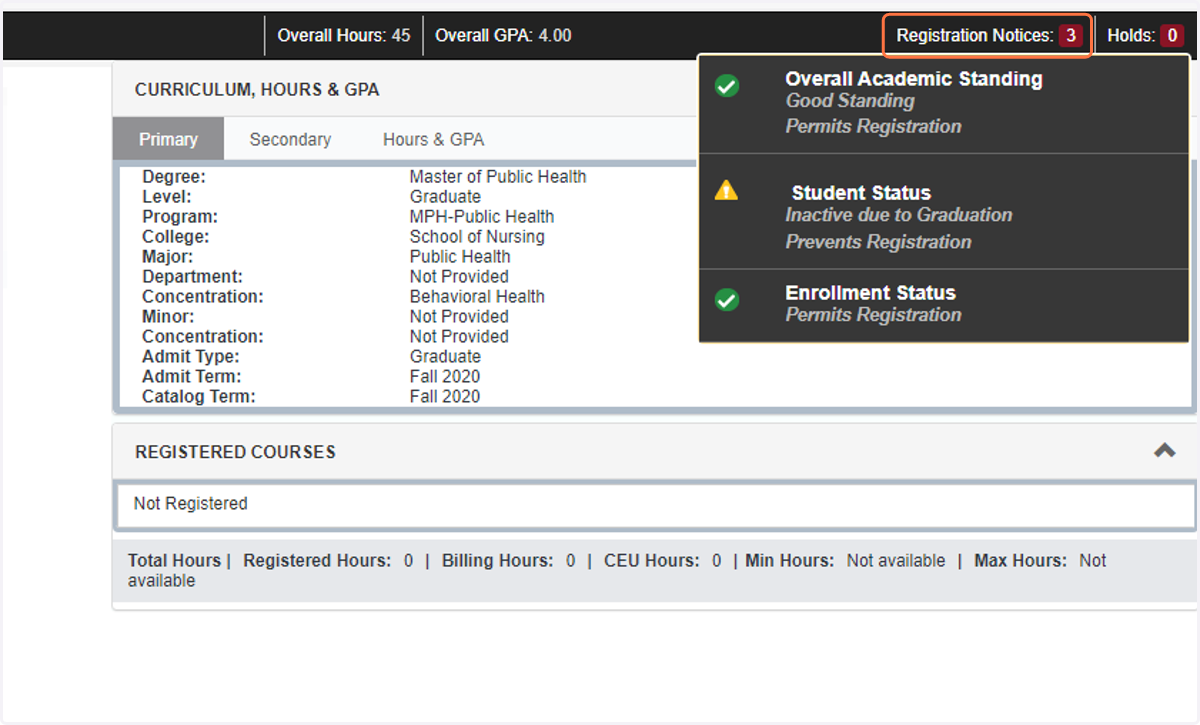Click the Overall GPA: 4.00 indicator
Viewport: 1200px width, 725px height.
coord(503,36)
